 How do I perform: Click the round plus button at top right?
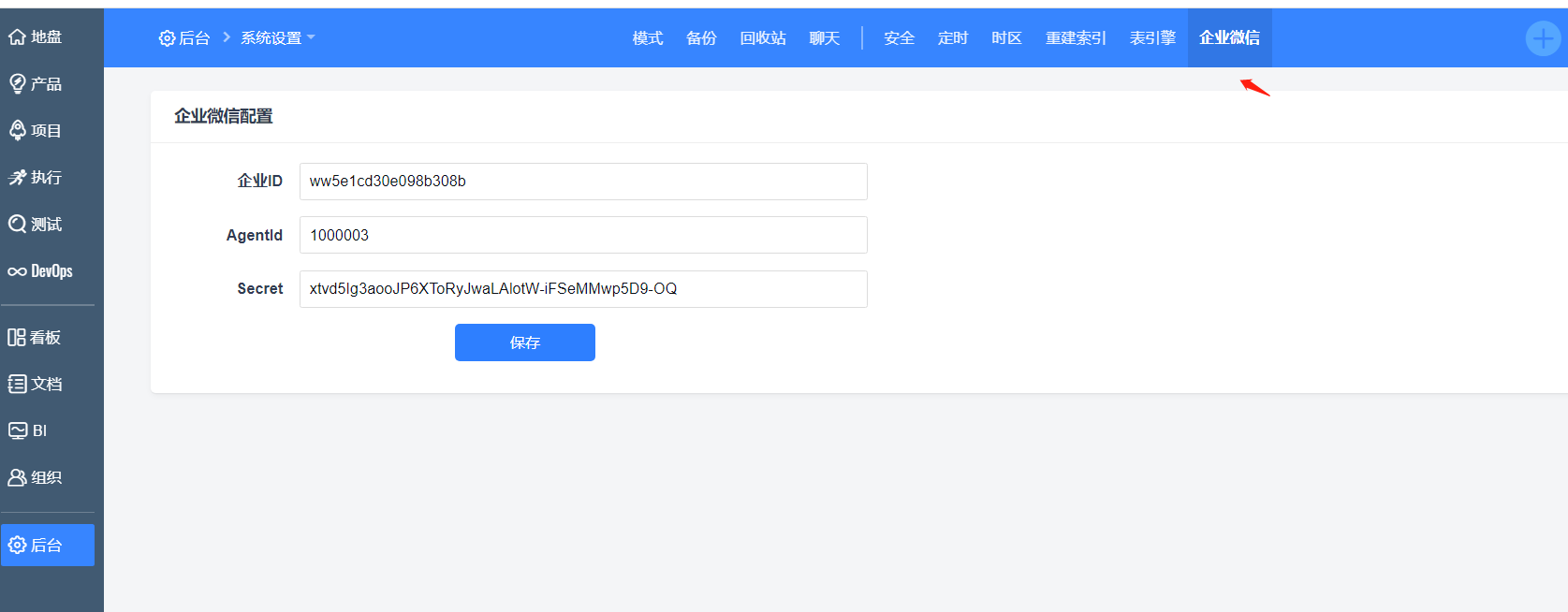click(1543, 38)
